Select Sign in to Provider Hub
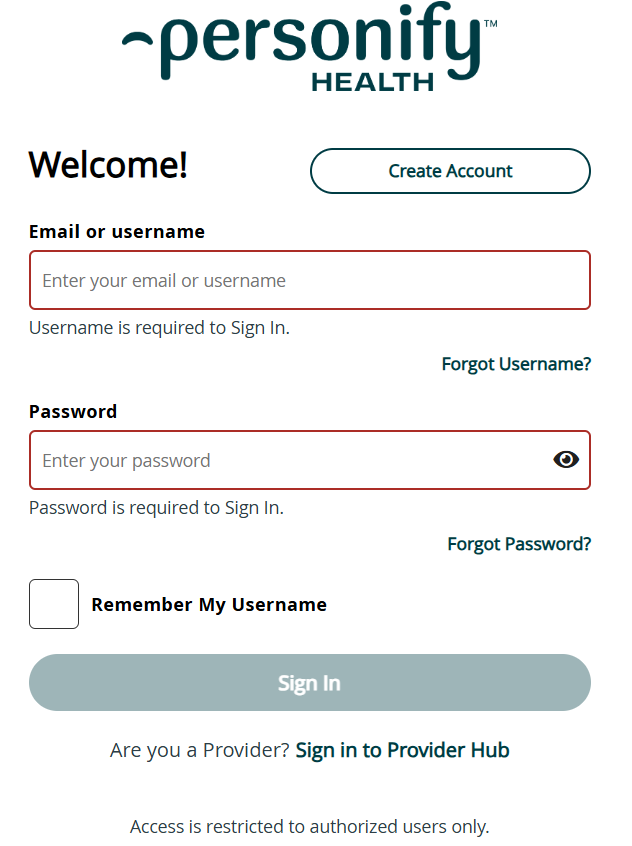Image resolution: width=632 pixels, height=846 pixels. click(403, 749)
